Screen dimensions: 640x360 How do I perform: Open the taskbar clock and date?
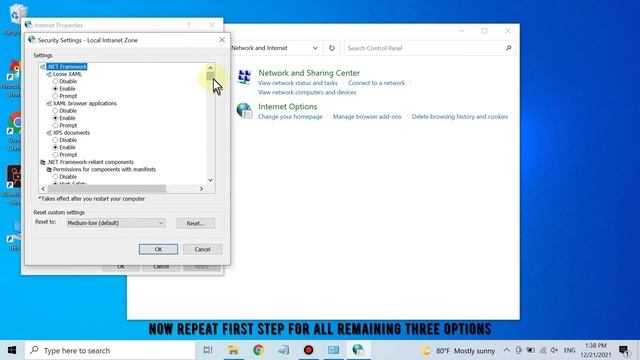click(596, 350)
